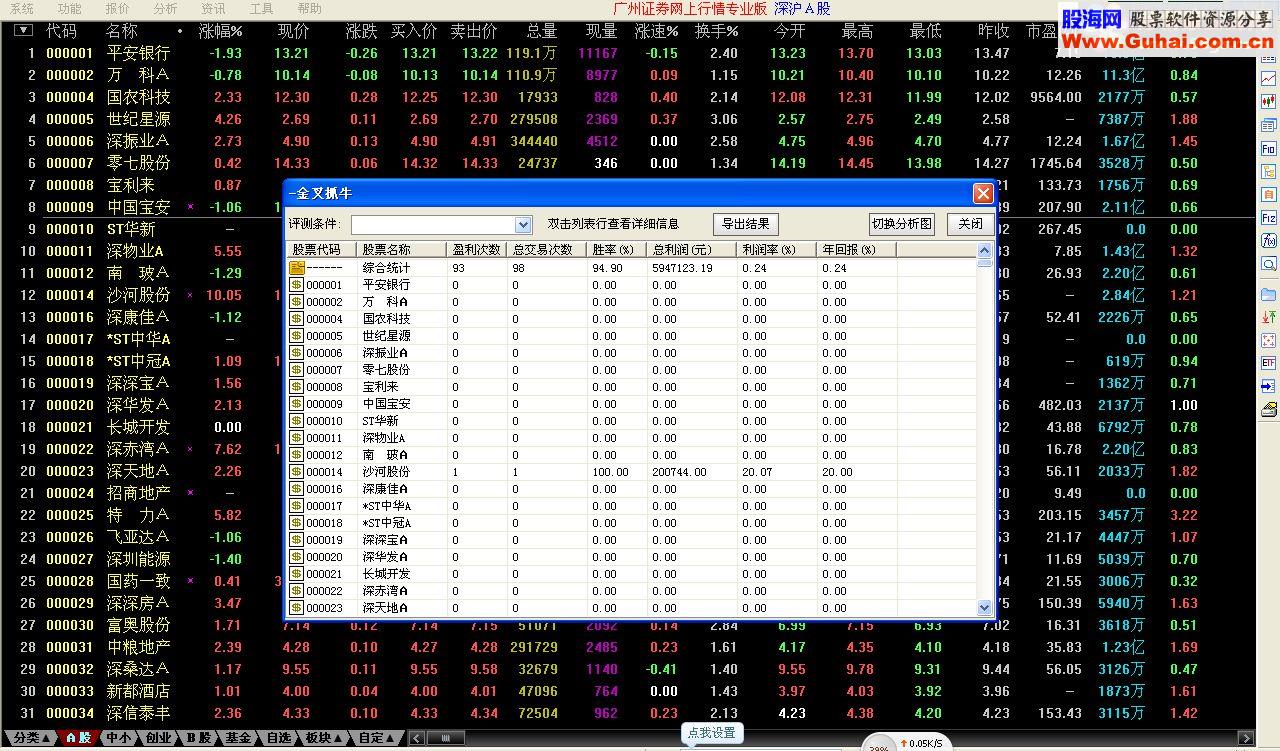Click the pencil/eraser icon at sidebar bottom
Image resolution: width=1280 pixels, height=751 pixels.
pos(1268,410)
